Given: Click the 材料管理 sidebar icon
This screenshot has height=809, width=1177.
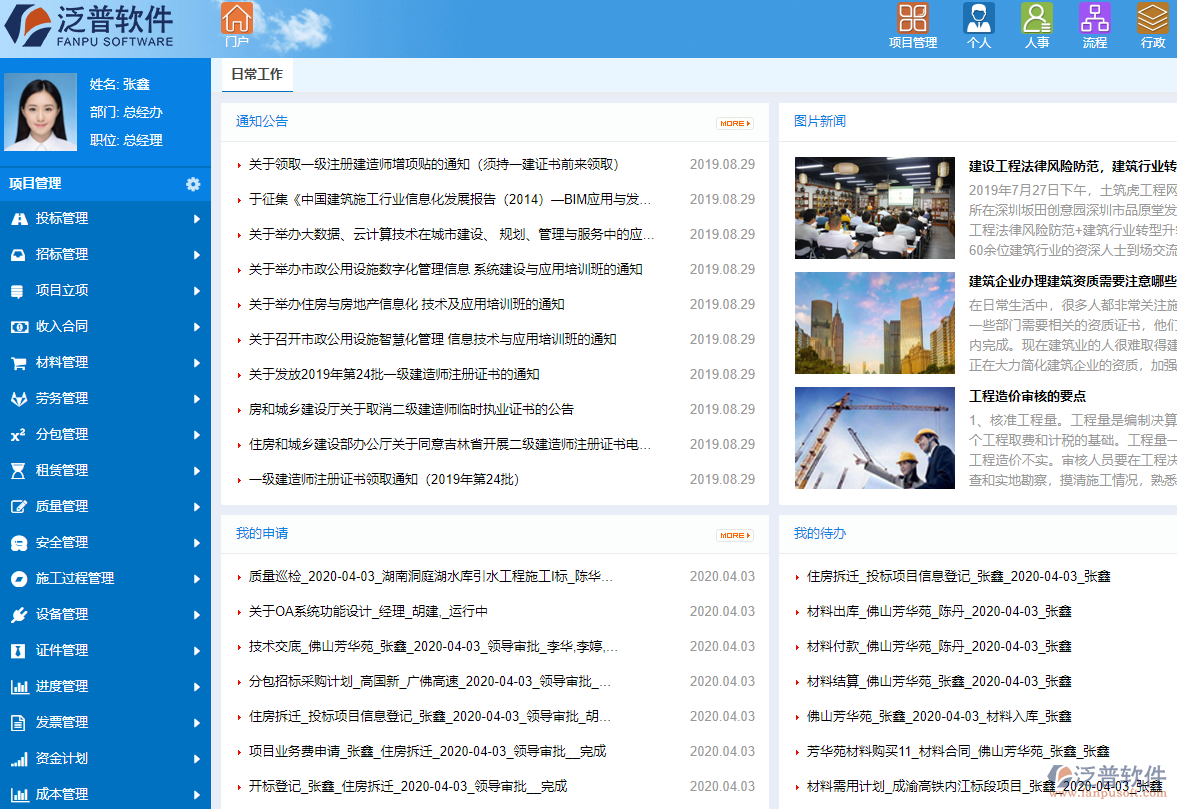Looking at the screenshot, I should click(x=21, y=362).
